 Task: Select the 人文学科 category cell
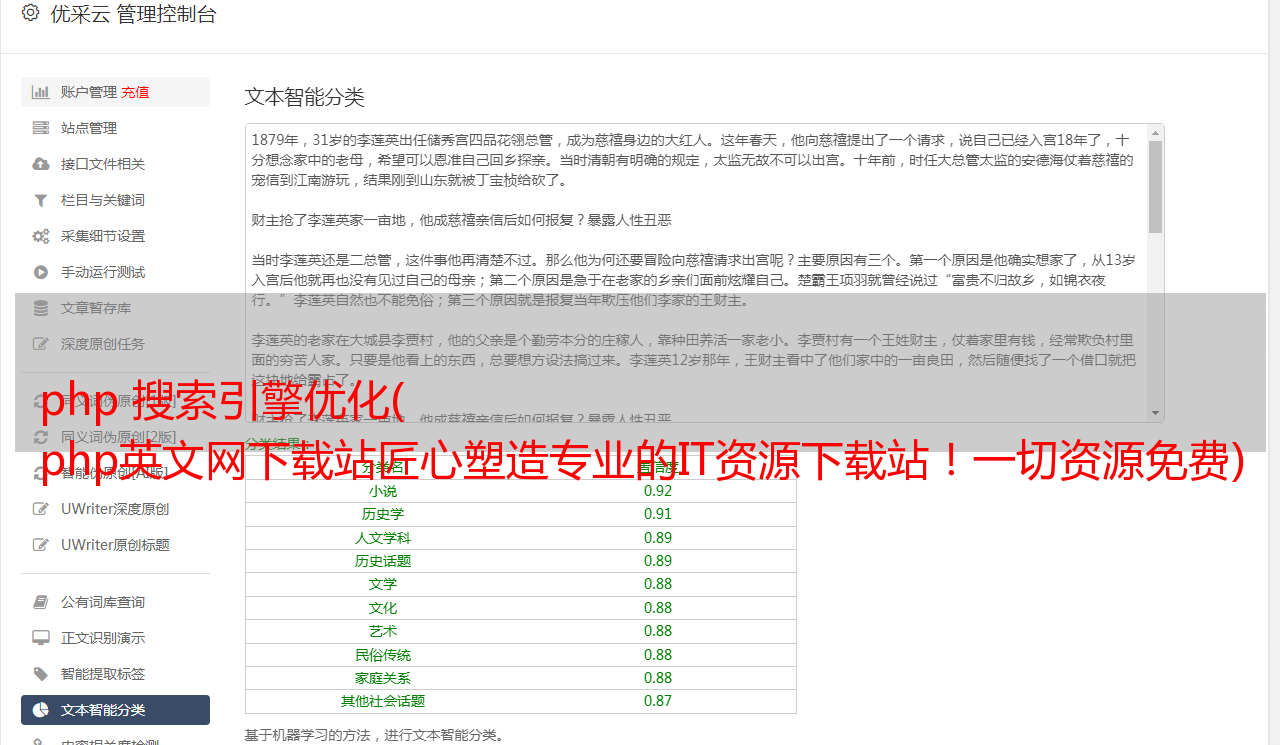(x=383, y=538)
